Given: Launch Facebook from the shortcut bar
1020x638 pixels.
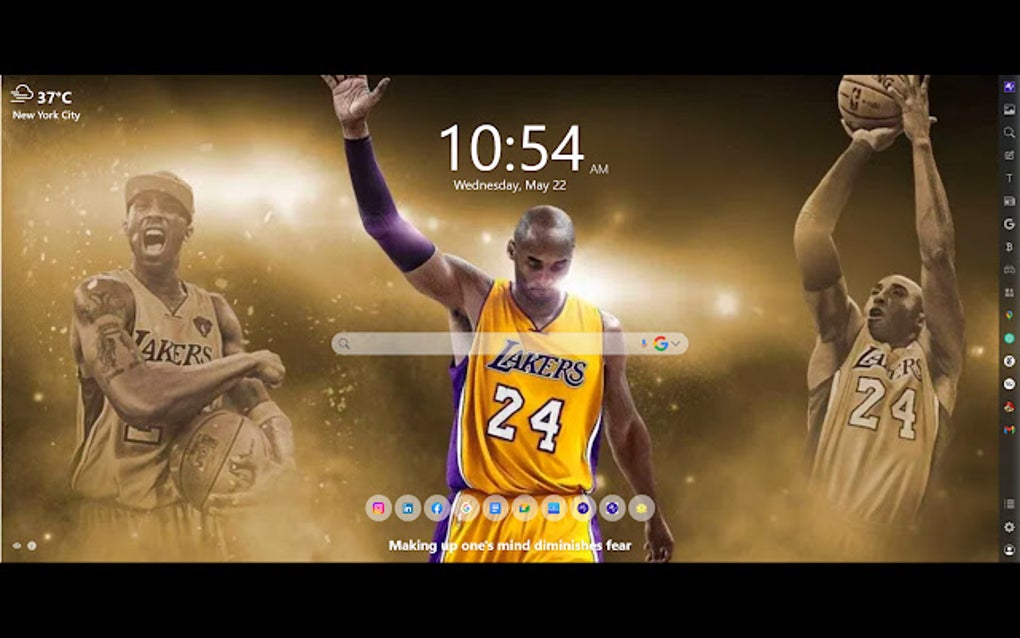Looking at the screenshot, I should tap(437, 508).
